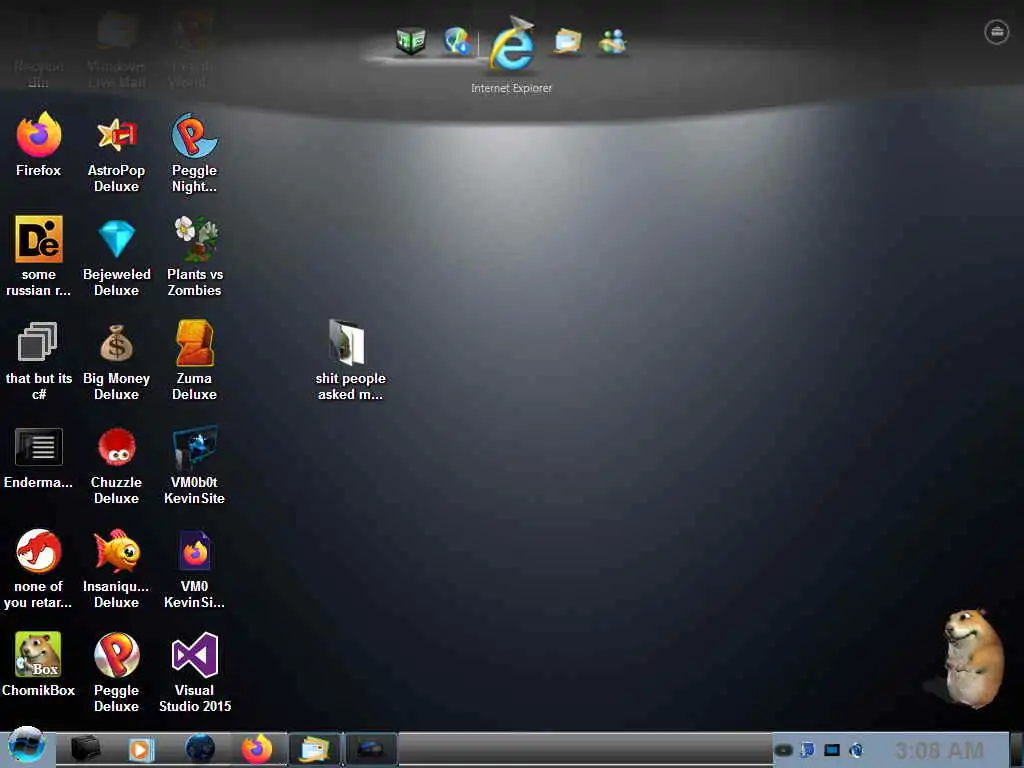Open the Start menu orb
The image size is (1024, 768).
point(26,745)
